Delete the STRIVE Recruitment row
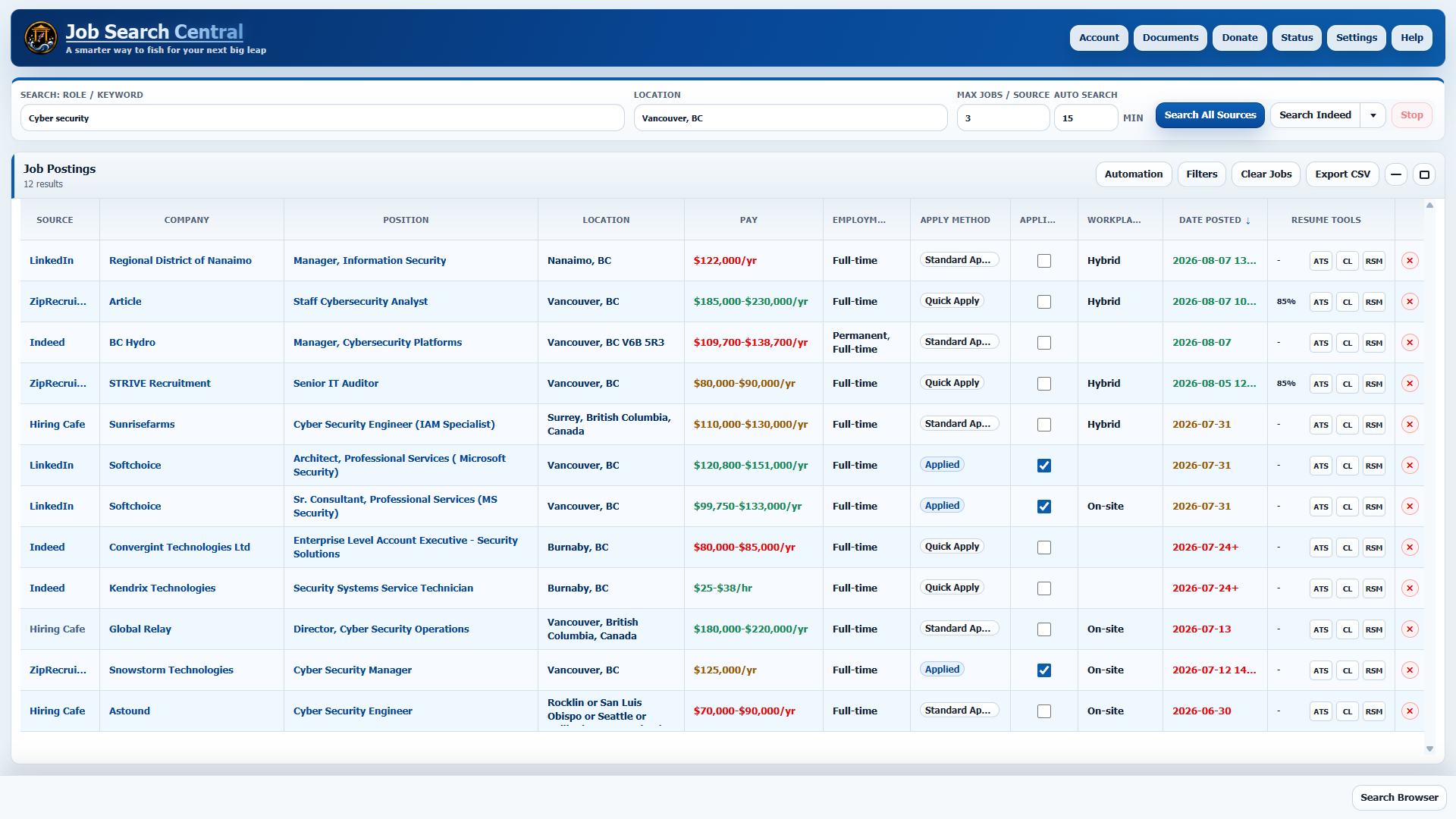The image size is (1456, 819). point(1410,384)
